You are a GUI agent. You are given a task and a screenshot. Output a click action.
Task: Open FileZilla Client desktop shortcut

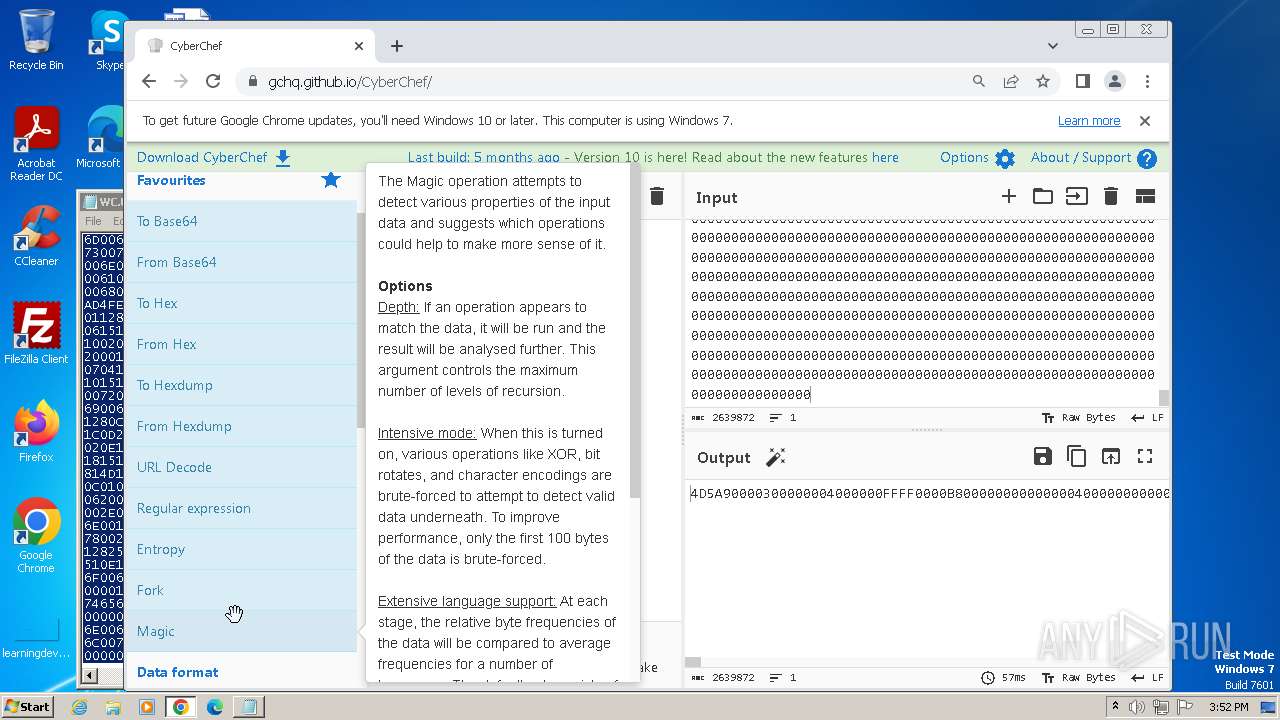pos(36,334)
